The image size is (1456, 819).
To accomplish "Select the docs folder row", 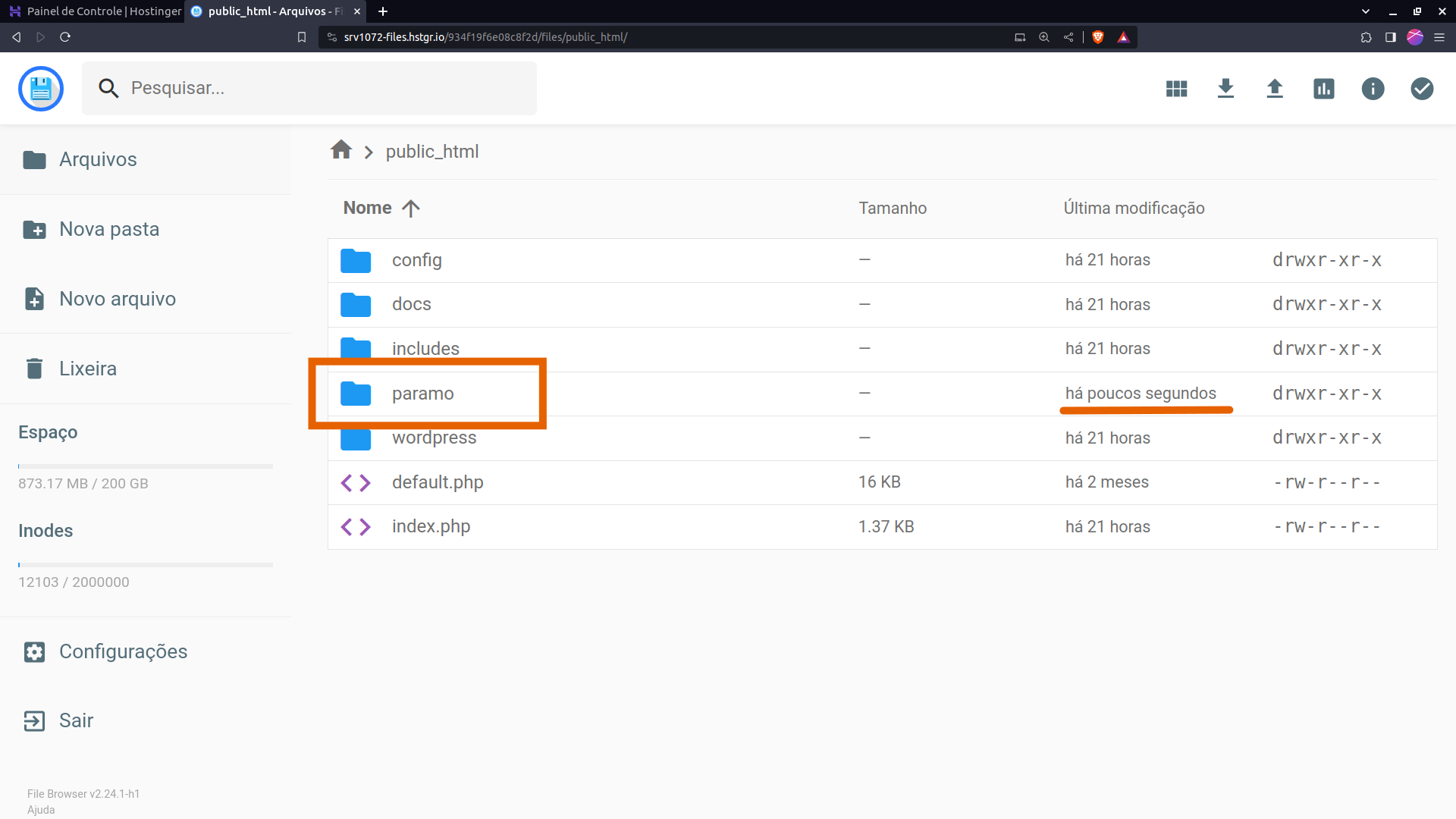I will point(883,305).
